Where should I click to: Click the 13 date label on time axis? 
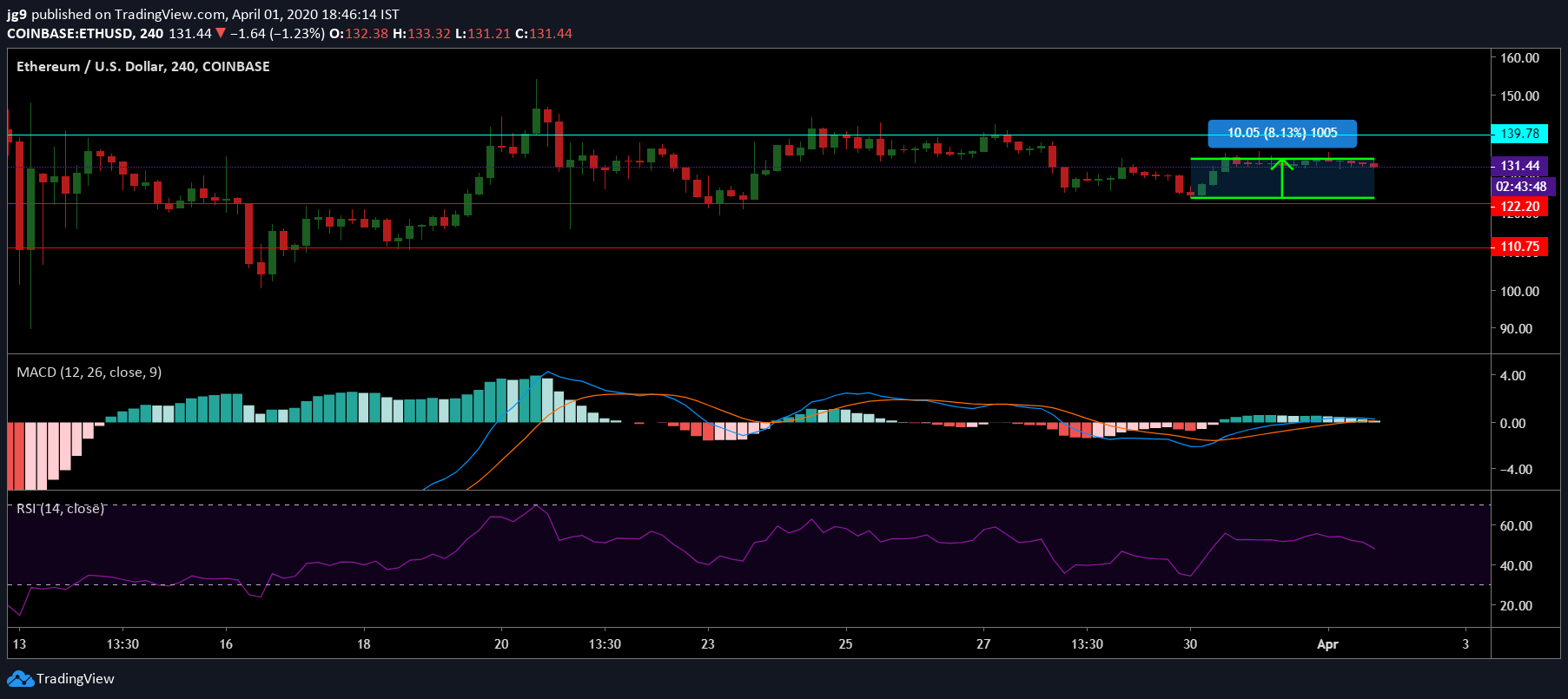tap(19, 644)
